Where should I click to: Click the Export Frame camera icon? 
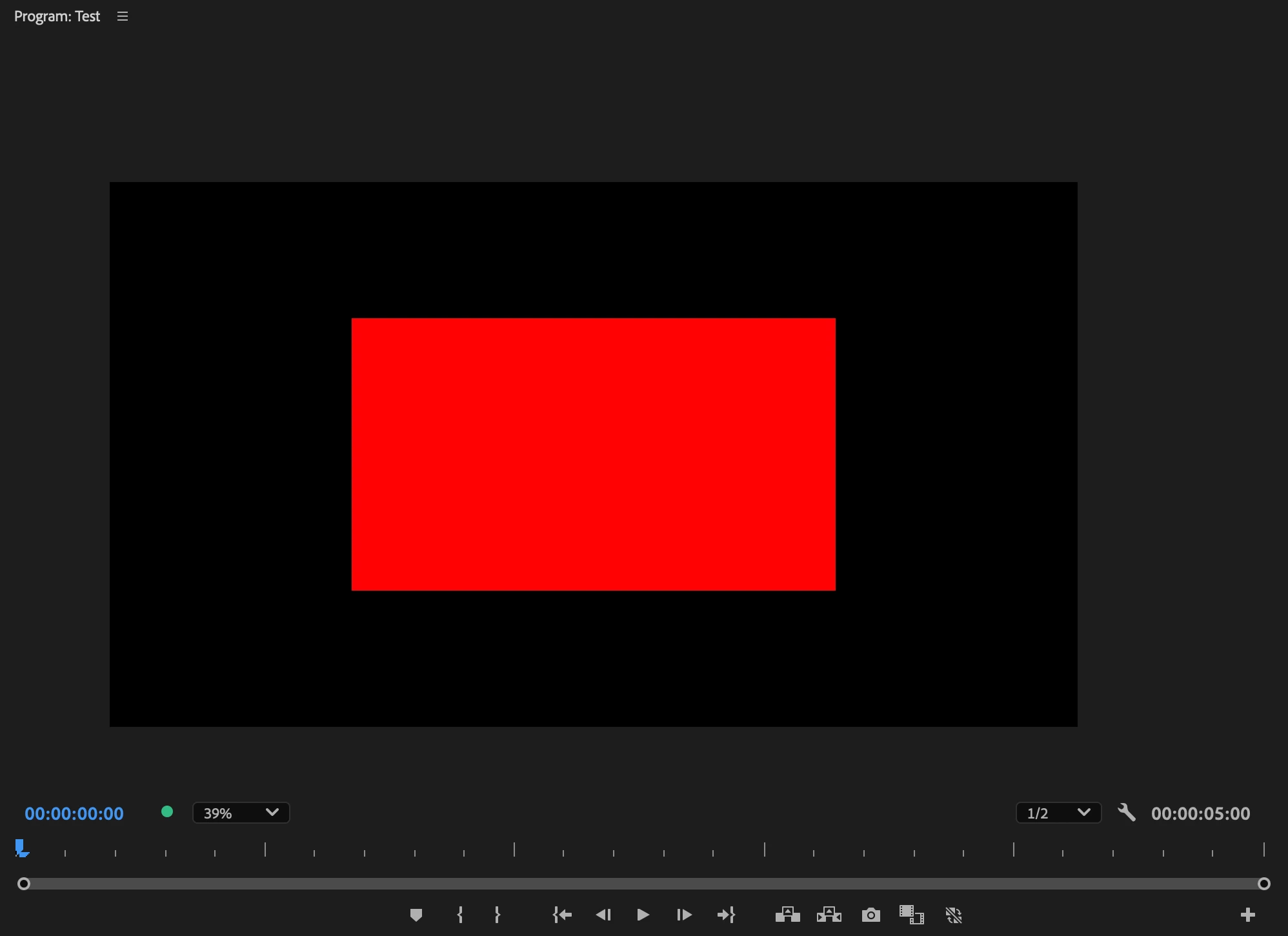coord(870,915)
